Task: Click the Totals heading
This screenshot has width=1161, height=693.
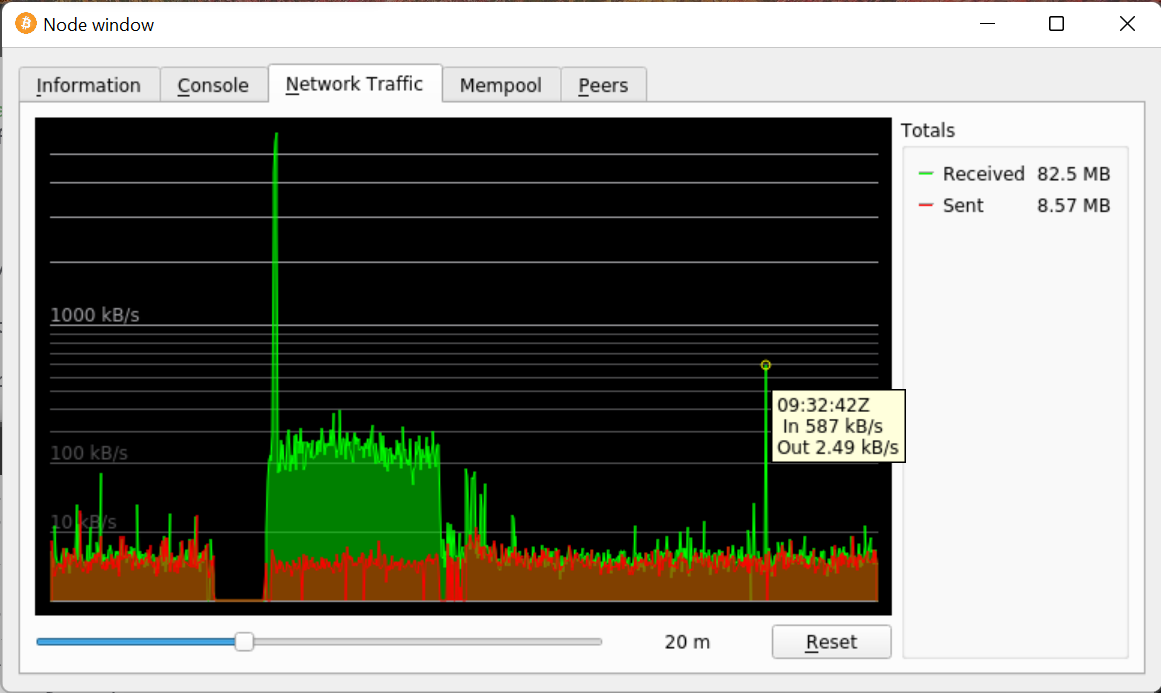Action: point(928,130)
